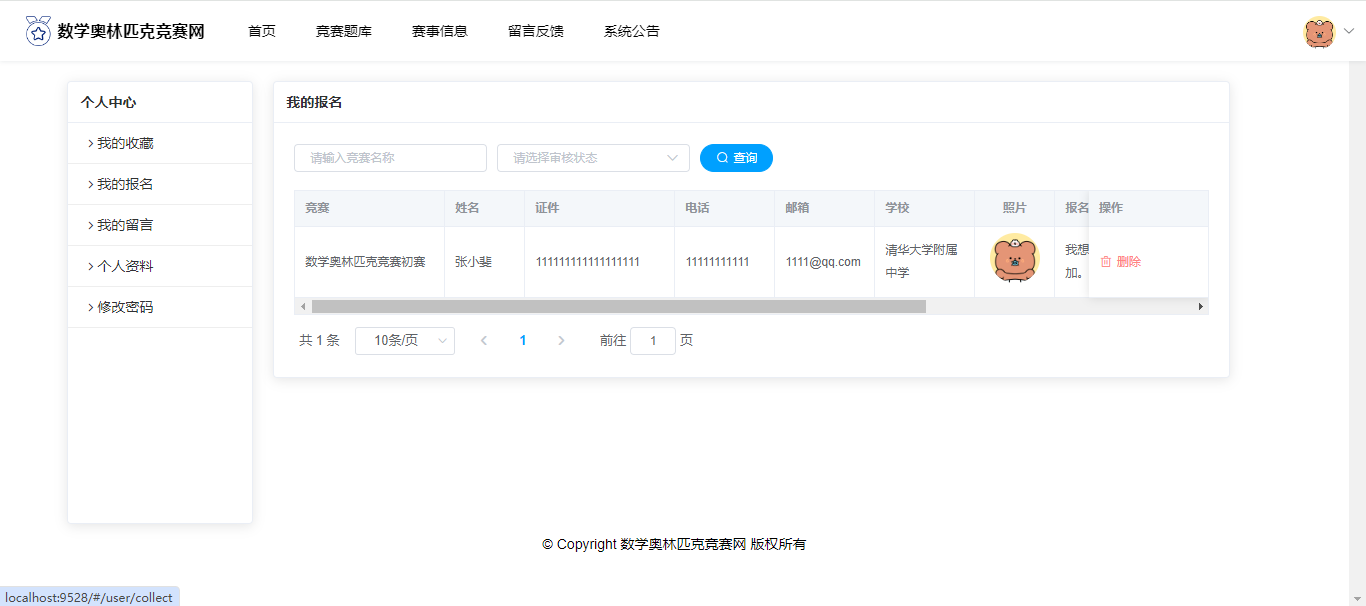
Task: Open the audit status dropdown
Action: point(593,158)
